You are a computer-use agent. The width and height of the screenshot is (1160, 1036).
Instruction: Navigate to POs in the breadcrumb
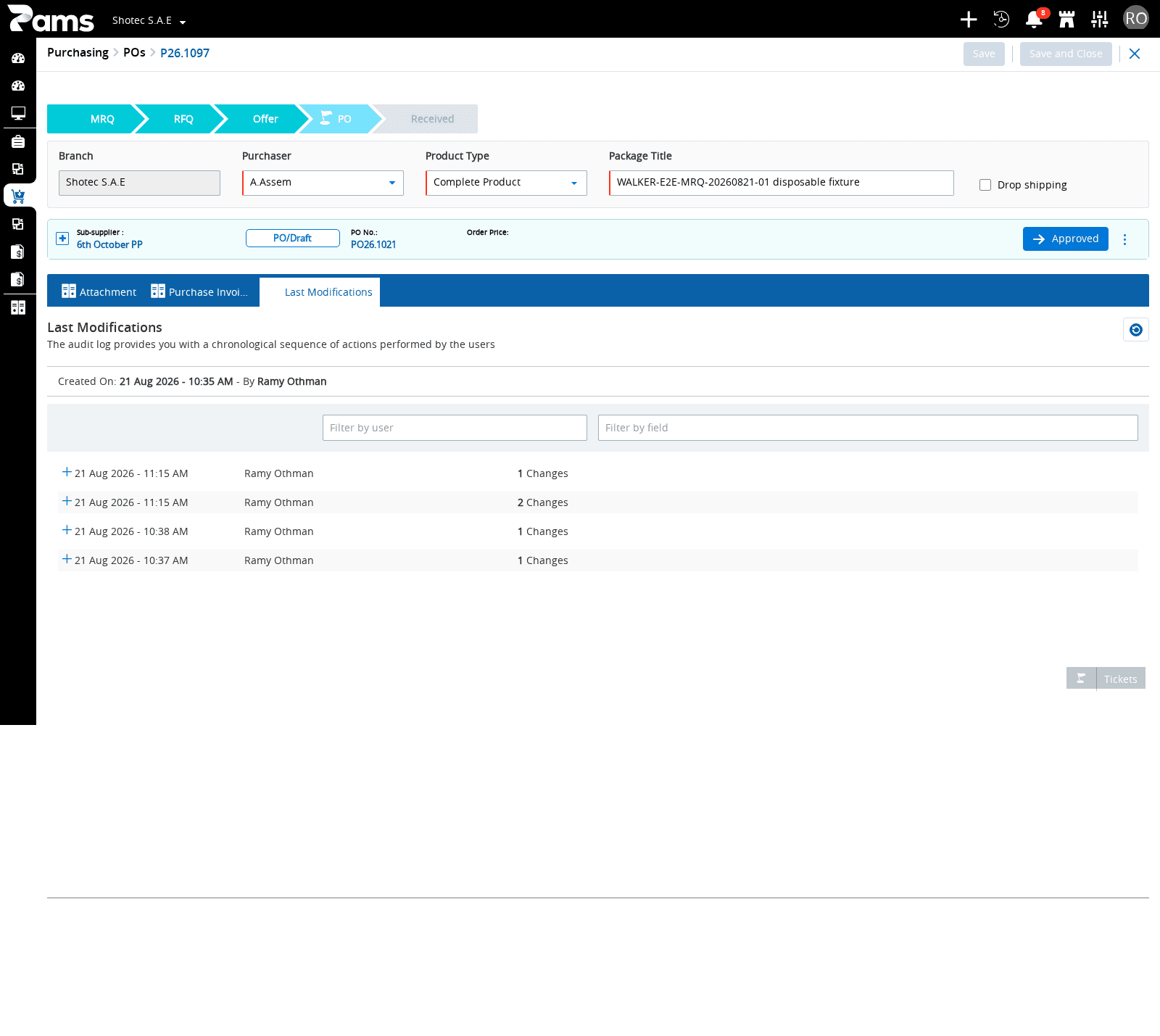click(x=134, y=52)
